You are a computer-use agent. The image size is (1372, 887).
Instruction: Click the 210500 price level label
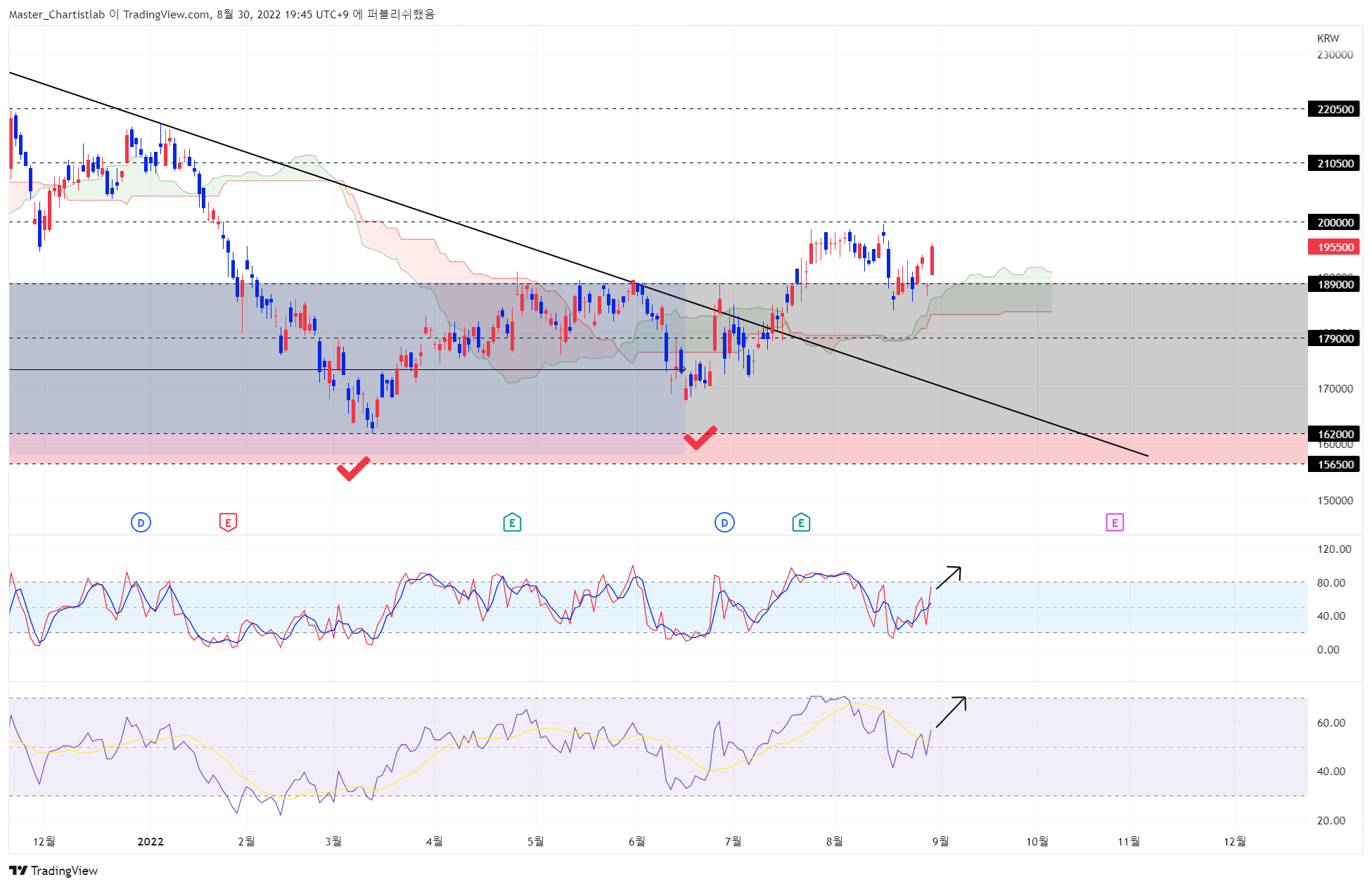pos(1334,163)
